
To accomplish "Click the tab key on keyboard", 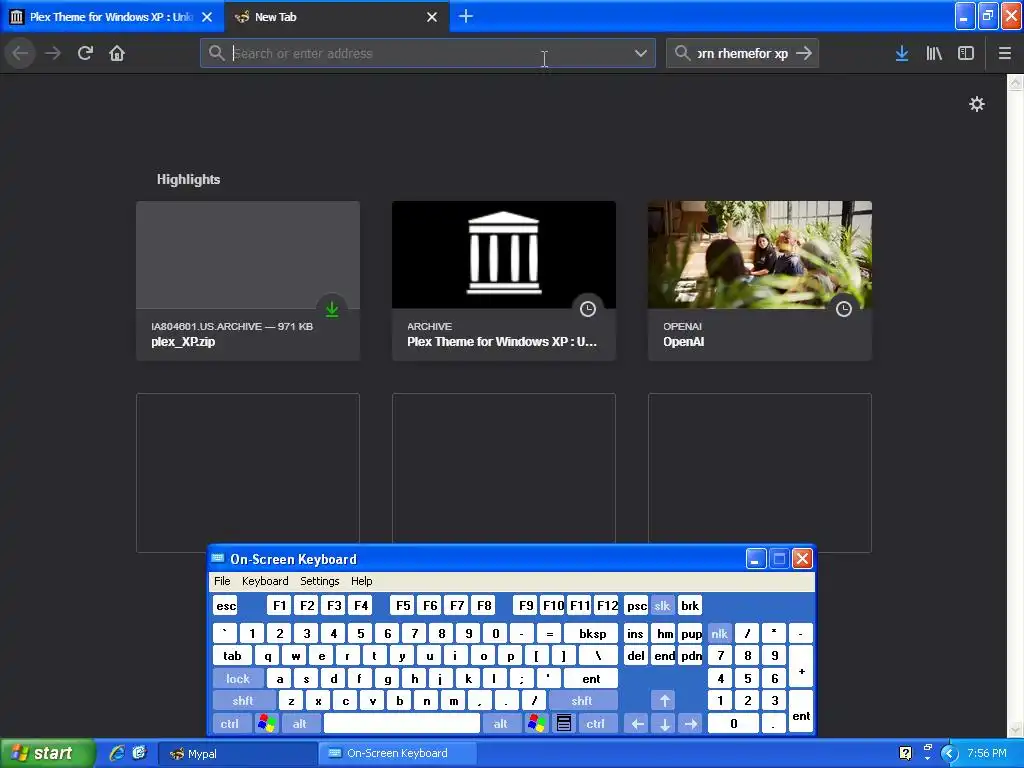I will tap(232, 656).
